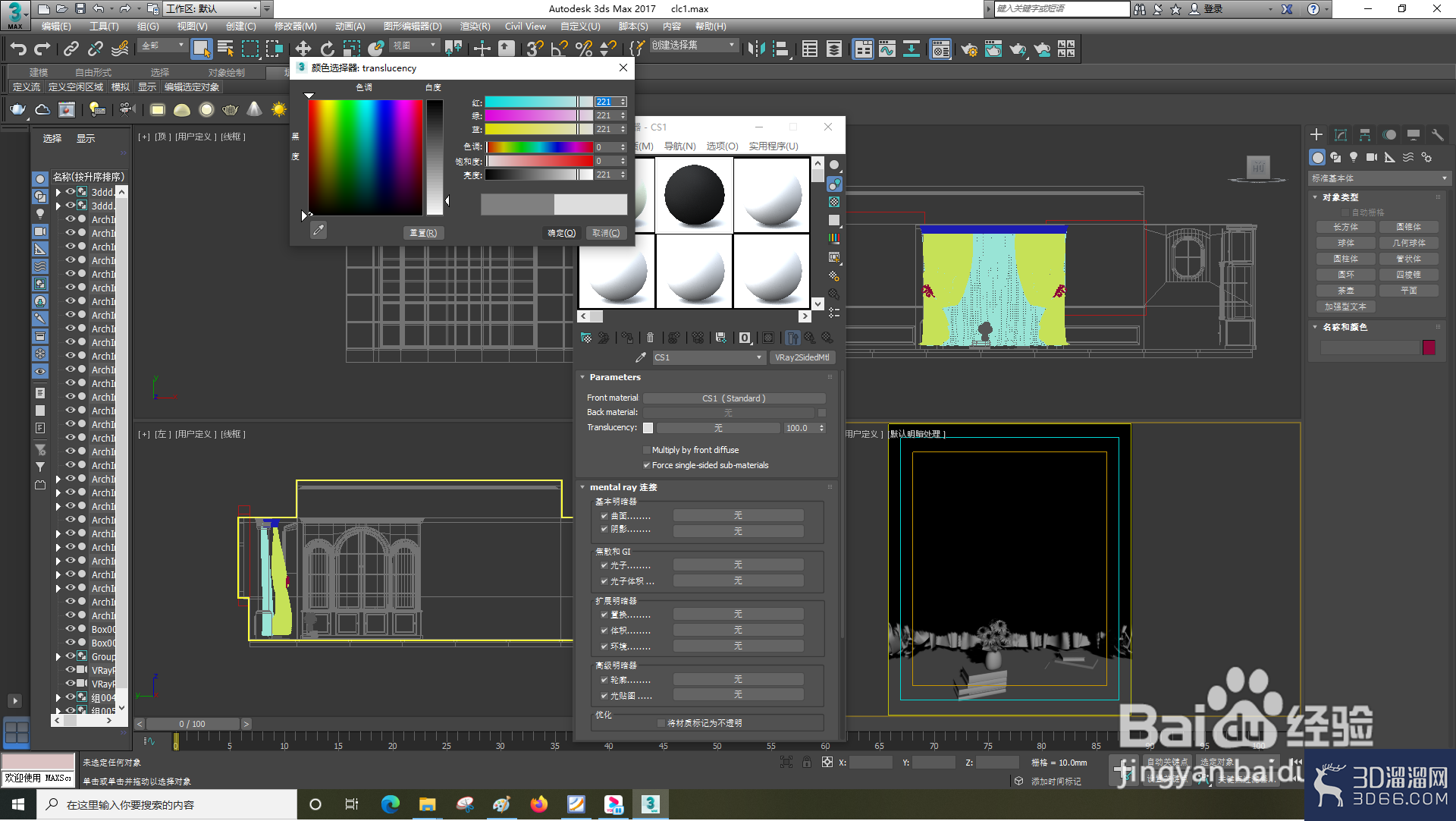
Task: Open Select by Name list tool
Action: 225,49
